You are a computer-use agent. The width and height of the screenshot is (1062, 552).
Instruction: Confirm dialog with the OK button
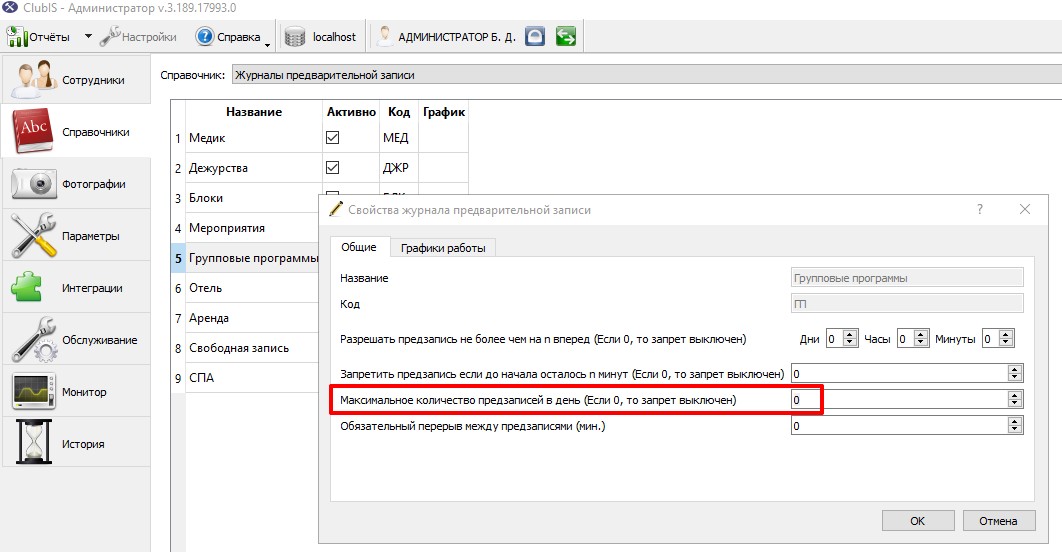click(x=918, y=521)
